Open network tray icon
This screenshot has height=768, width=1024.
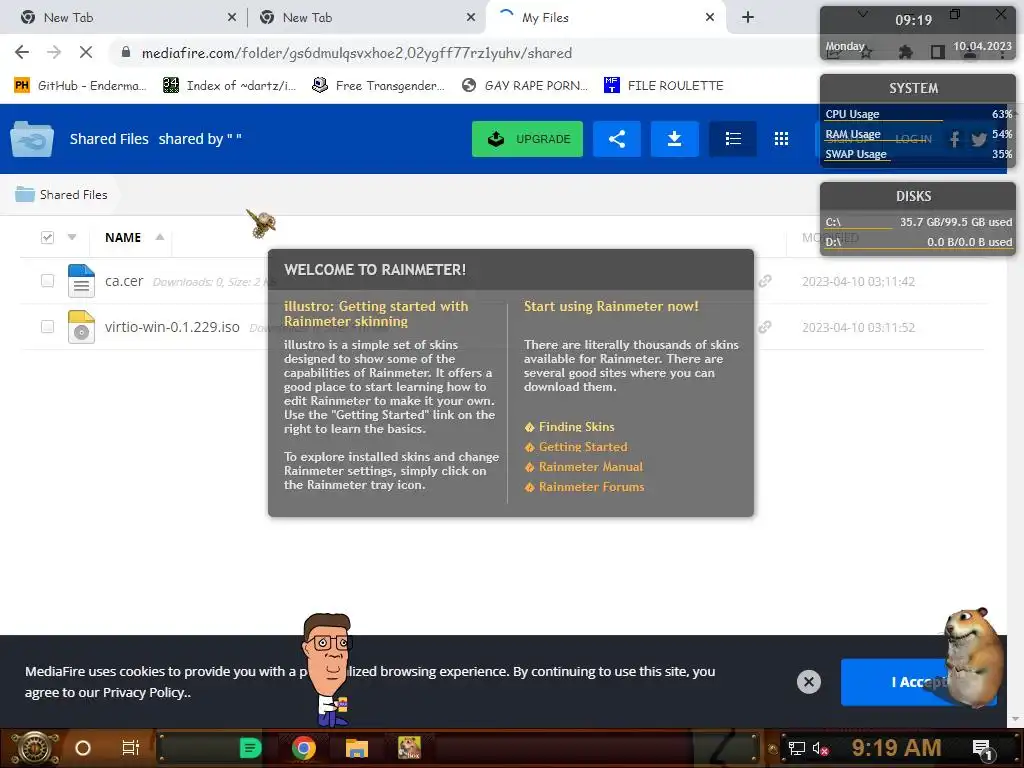click(797, 748)
